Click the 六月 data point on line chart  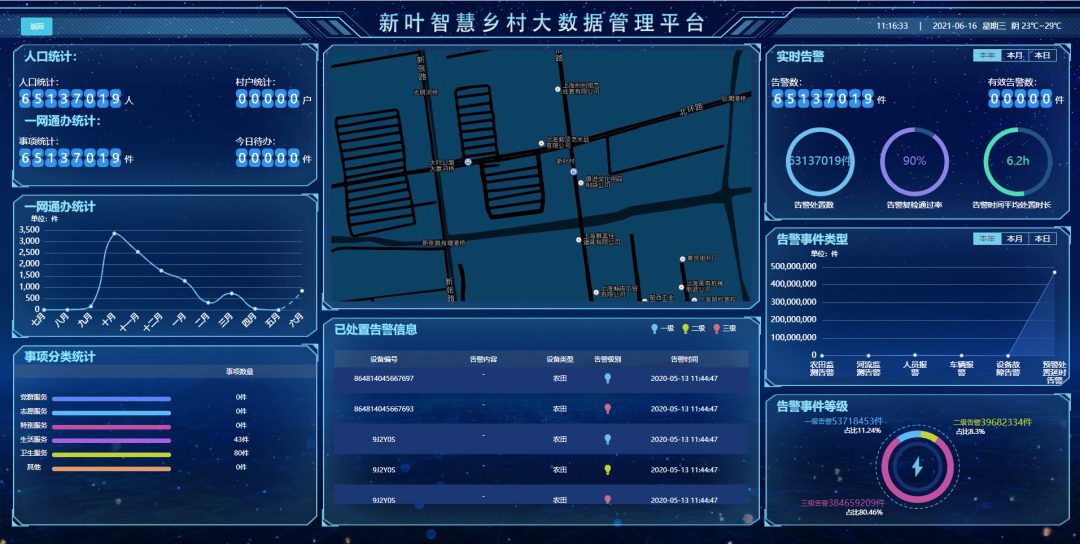coord(302,291)
